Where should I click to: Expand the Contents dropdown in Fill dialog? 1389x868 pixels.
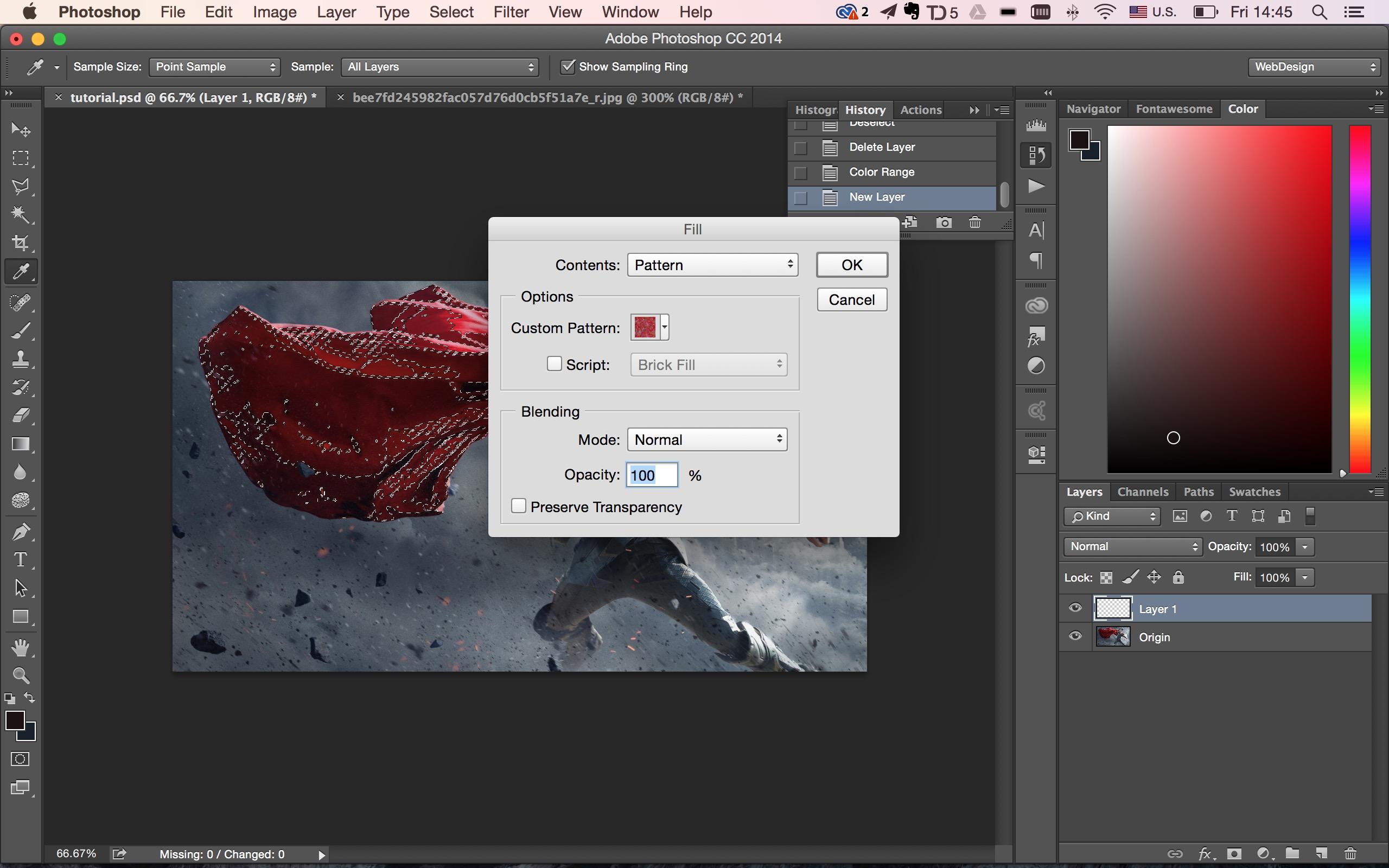point(712,264)
